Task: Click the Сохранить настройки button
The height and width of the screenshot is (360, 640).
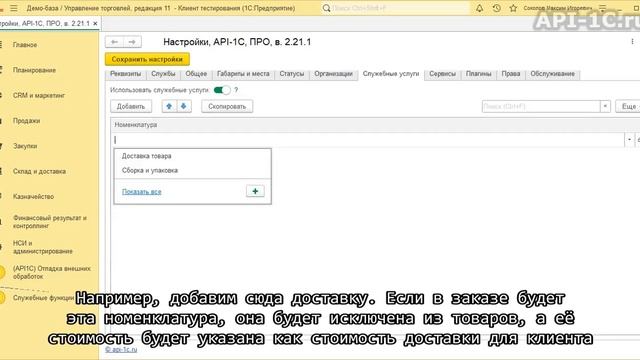Action: (147, 59)
